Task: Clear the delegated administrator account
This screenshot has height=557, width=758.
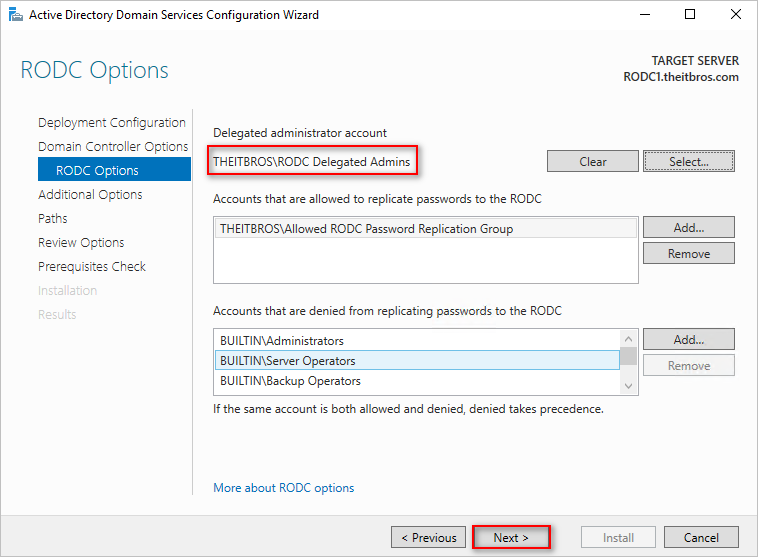Action: [x=593, y=161]
